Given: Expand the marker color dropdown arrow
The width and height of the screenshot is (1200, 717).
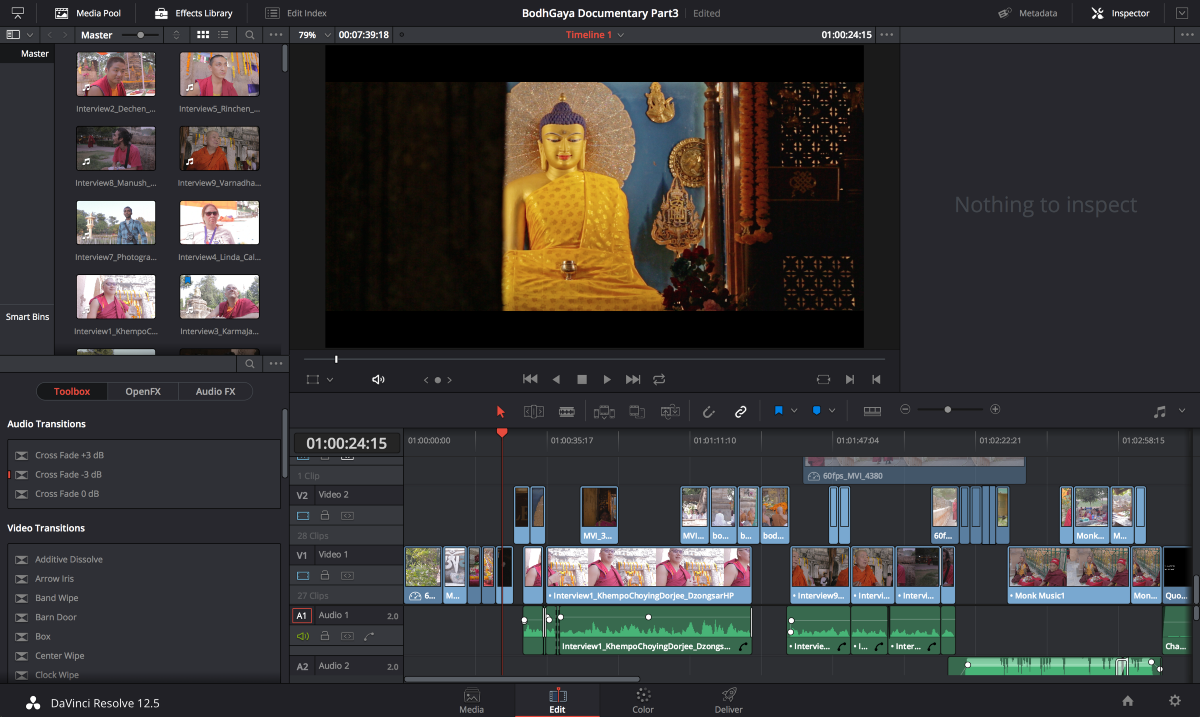Looking at the screenshot, I should click(x=832, y=411).
